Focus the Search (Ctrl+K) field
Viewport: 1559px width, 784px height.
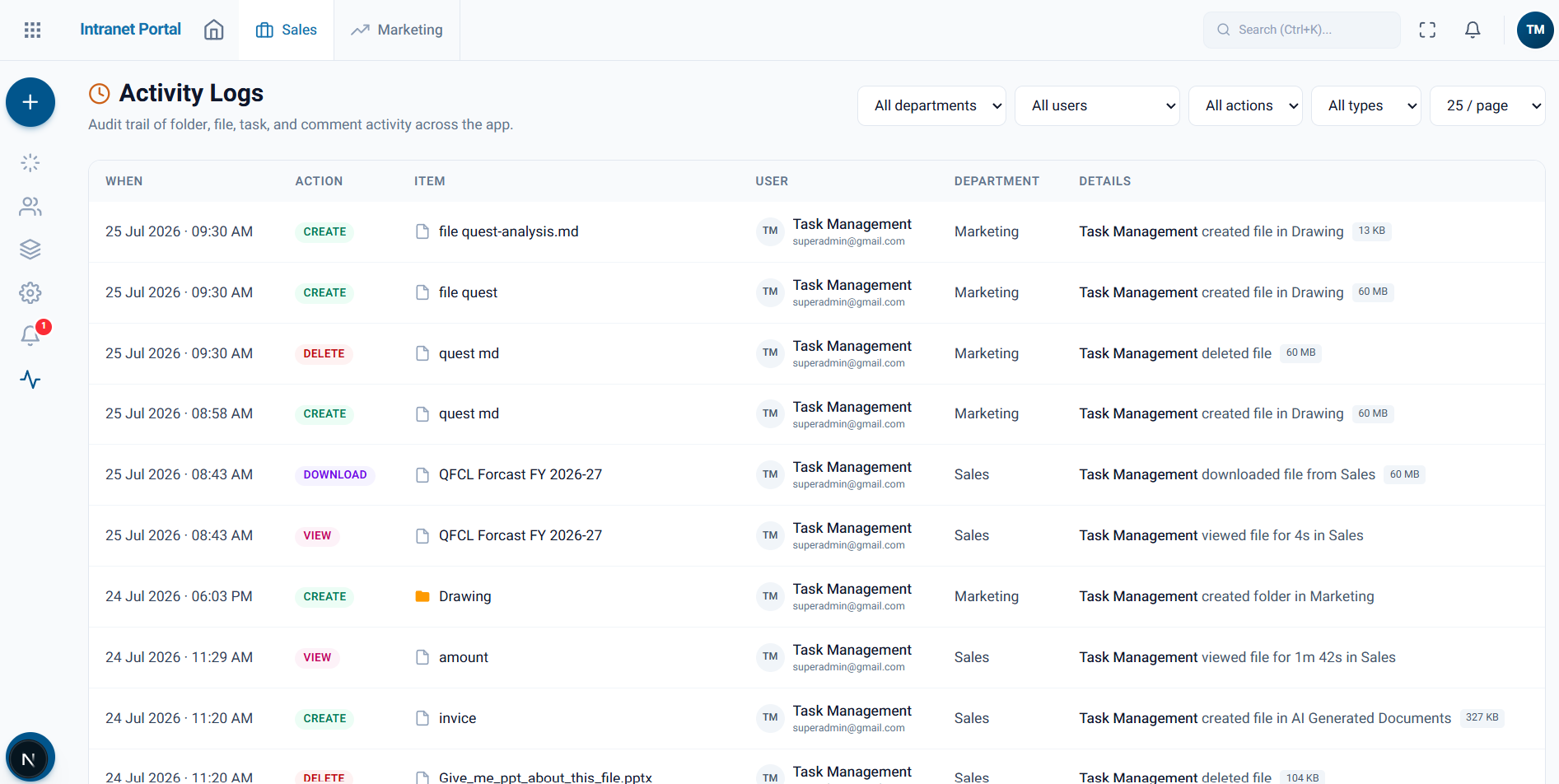(1301, 30)
